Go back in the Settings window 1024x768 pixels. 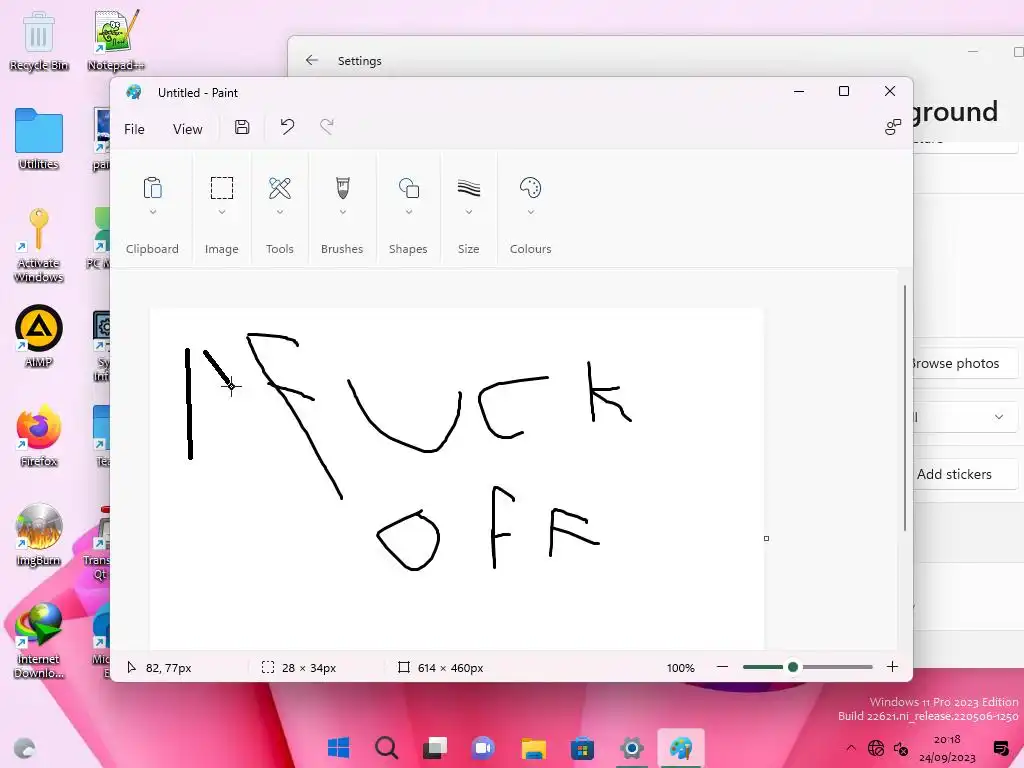312,60
